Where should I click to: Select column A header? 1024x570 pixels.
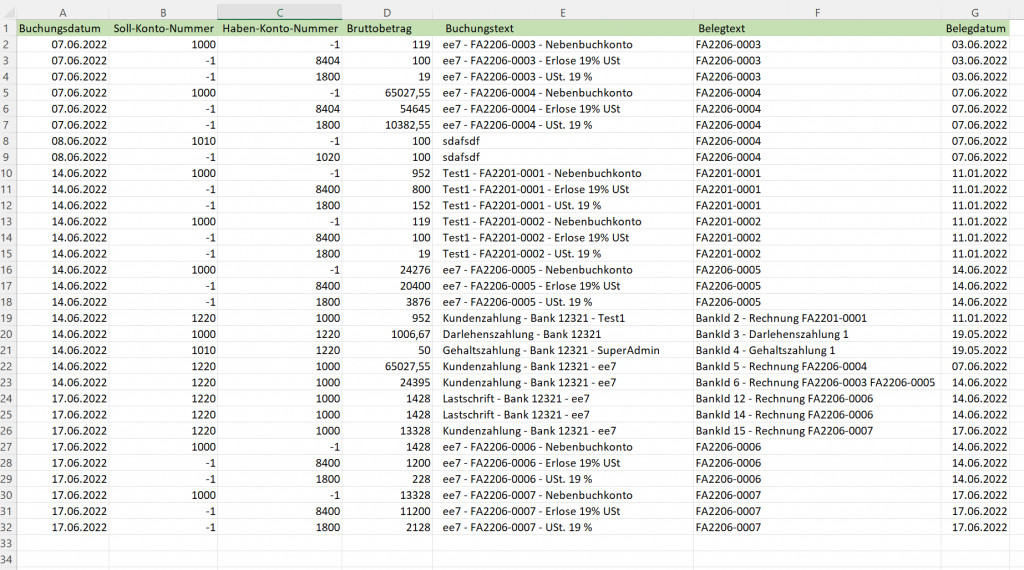(x=62, y=12)
